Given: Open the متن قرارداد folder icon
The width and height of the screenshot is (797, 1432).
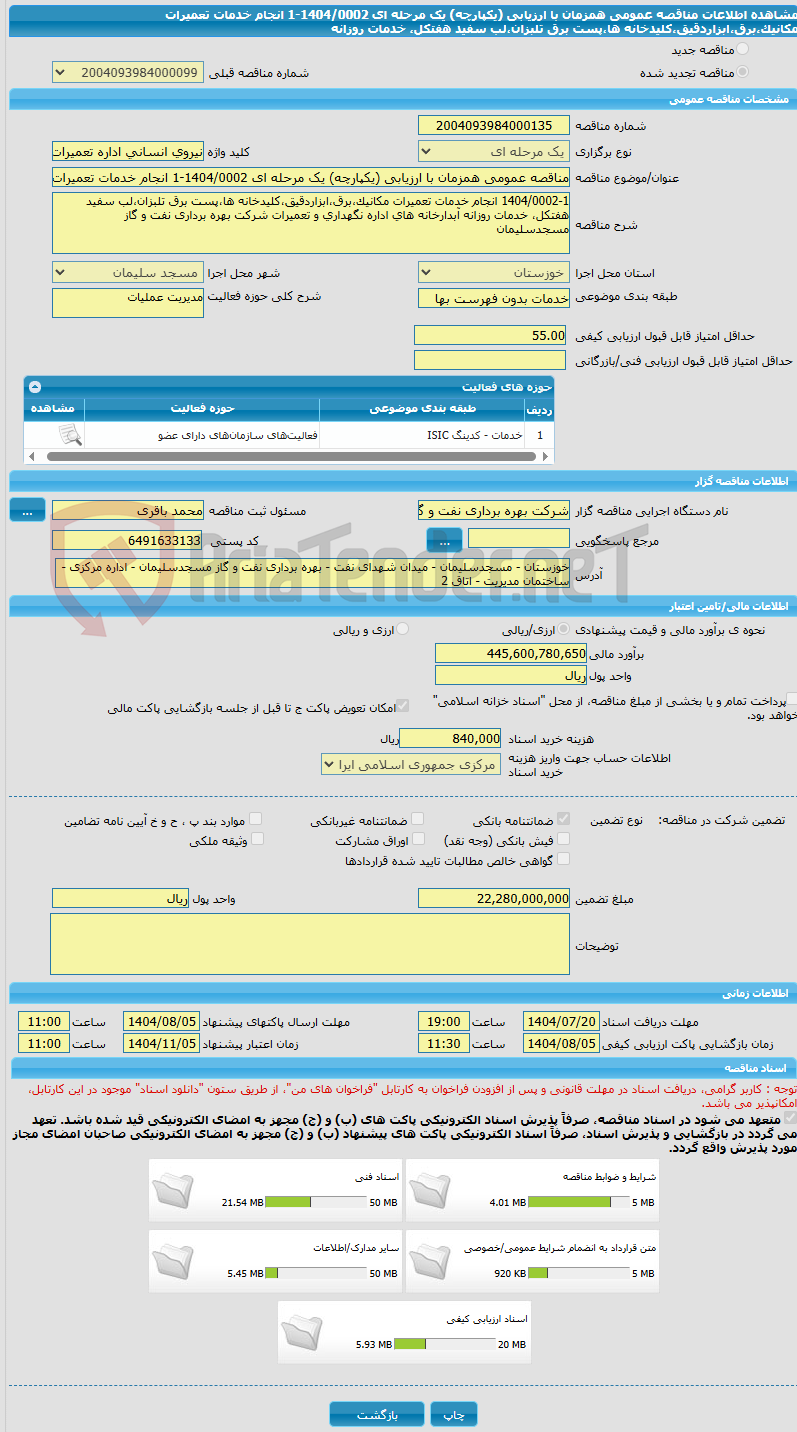Looking at the screenshot, I should (428, 1261).
